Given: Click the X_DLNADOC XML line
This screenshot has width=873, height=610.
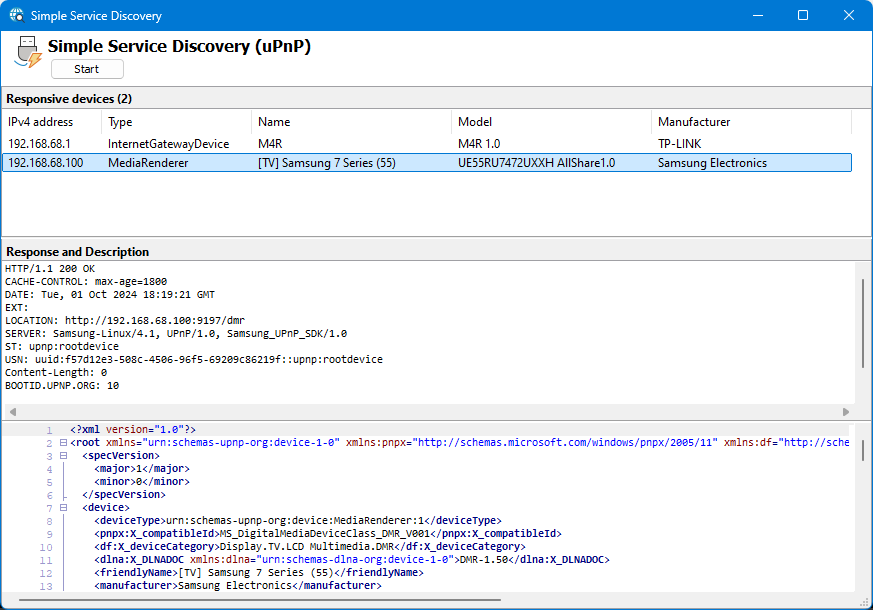Looking at the screenshot, I should [352, 559].
